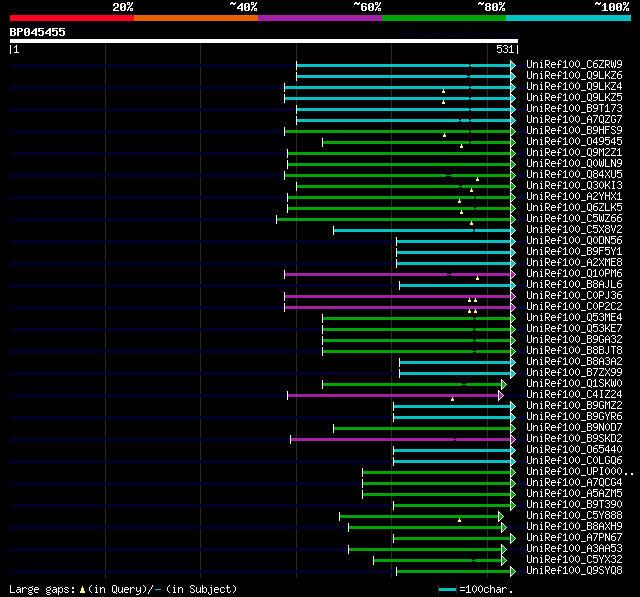Click the 531 query length label

point(505,49)
